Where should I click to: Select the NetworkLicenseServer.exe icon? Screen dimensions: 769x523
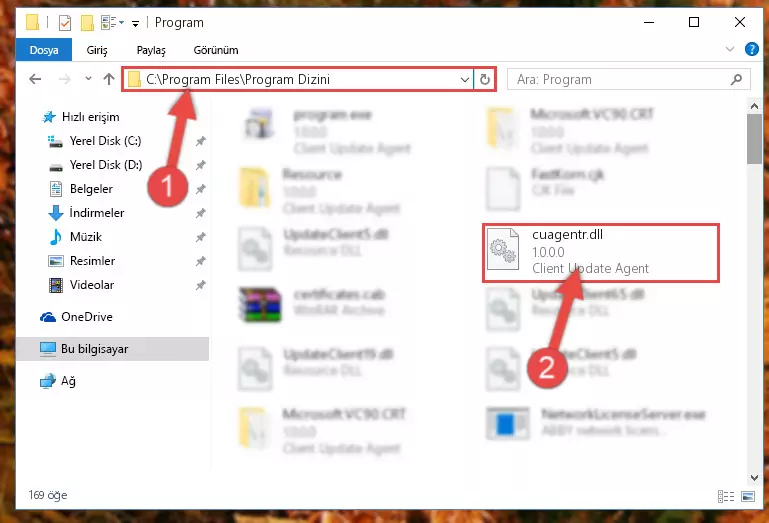pyautogui.click(x=508, y=423)
